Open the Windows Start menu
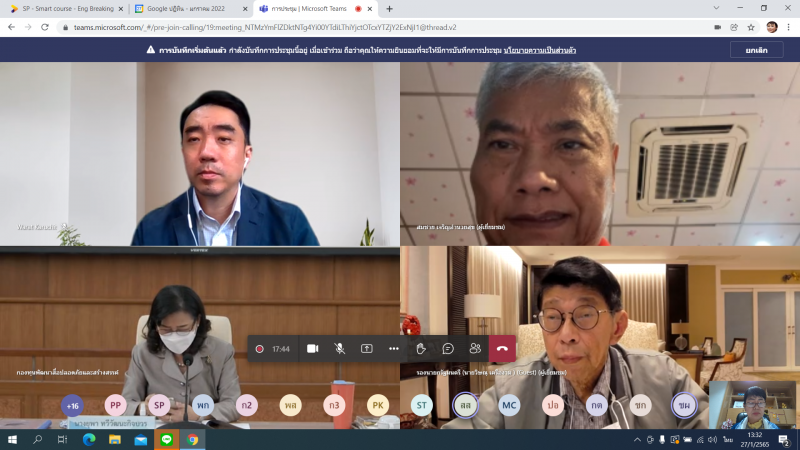Screen dimensions: 800x450 [x=12, y=440]
